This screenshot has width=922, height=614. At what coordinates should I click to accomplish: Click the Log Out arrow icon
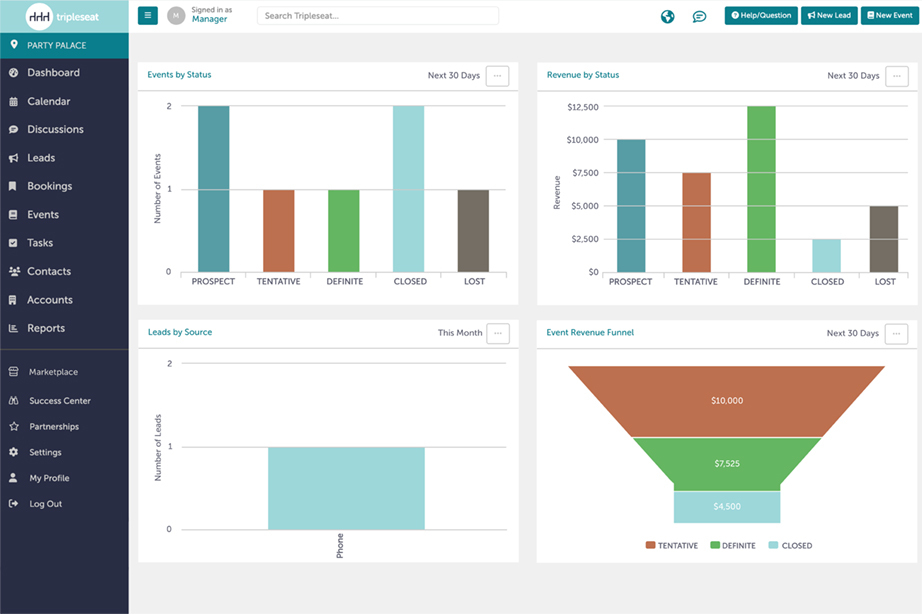pyautogui.click(x=14, y=504)
